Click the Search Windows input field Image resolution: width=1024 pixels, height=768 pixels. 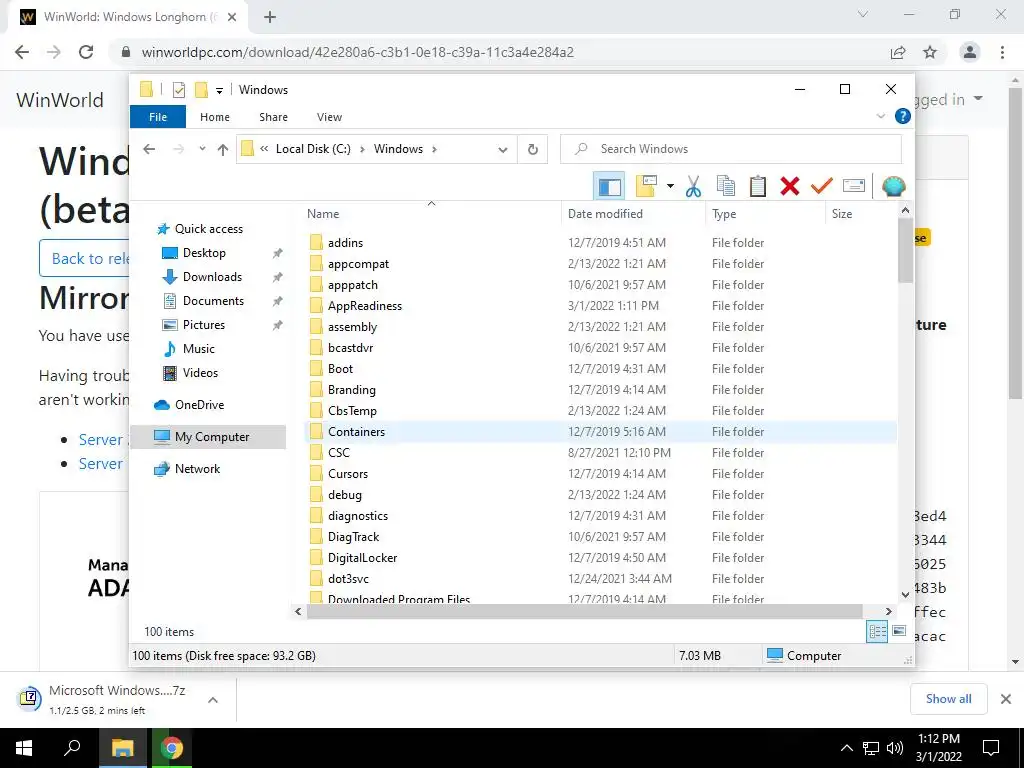tap(731, 149)
